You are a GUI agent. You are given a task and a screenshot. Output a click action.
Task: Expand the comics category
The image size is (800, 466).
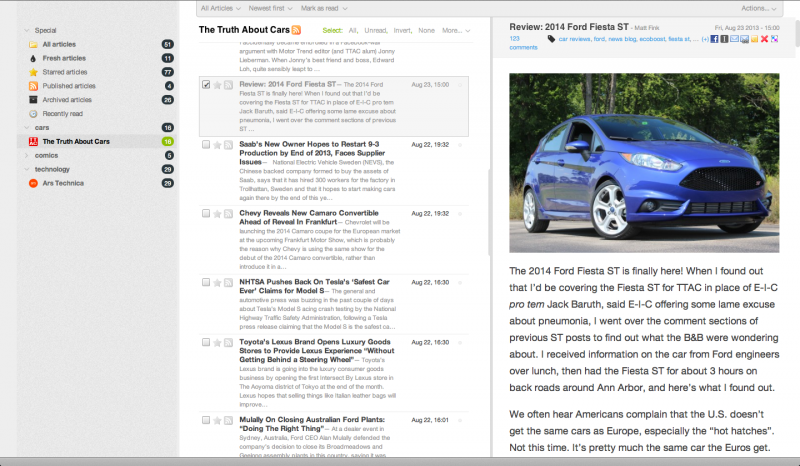coord(25,155)
